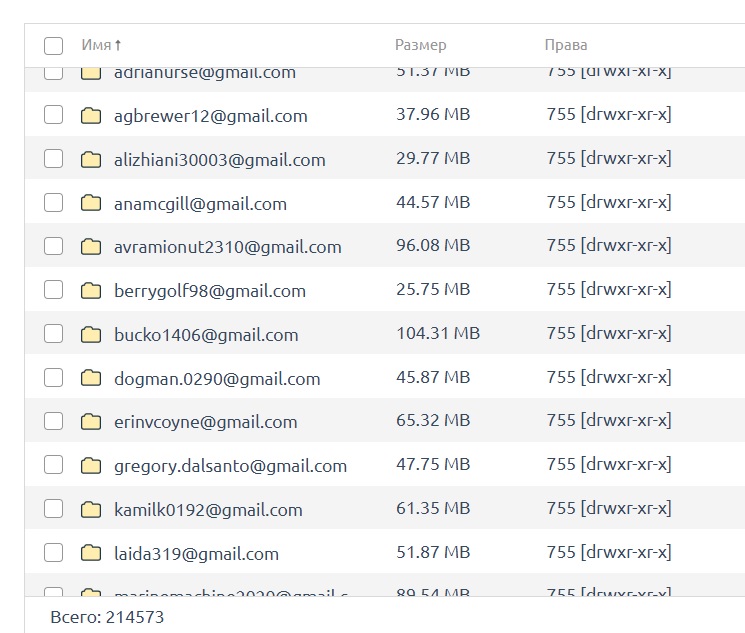Image resolution: width=745 pixels, height=633 pixels.
Task: Select folder icon for dogman.0290@gmail.com
Action: pyautogui.click(x=92, y=379)
